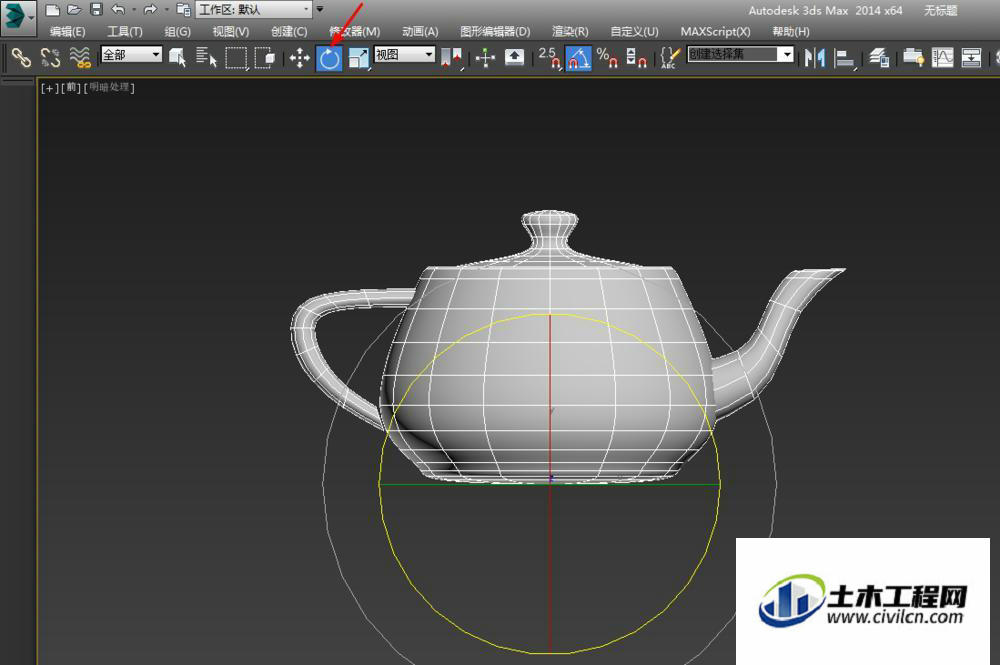
Task: Click the Rectangular Selection Region icon
Action: pos(236,58)
